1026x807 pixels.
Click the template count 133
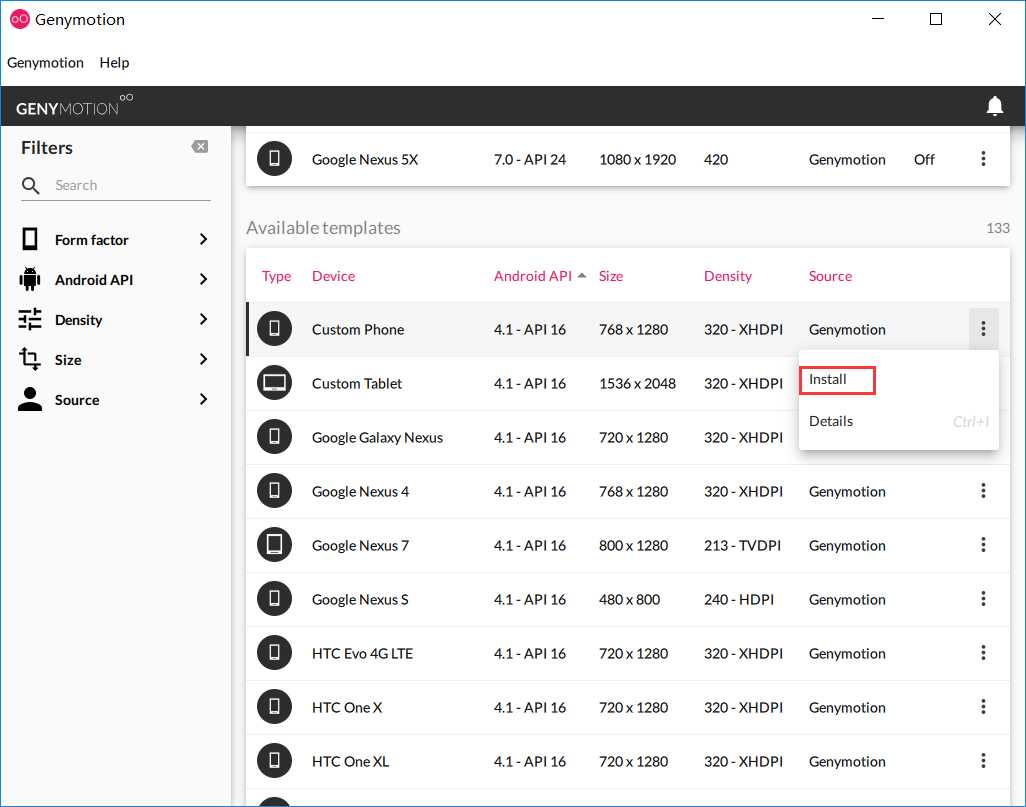coord(997,228)
